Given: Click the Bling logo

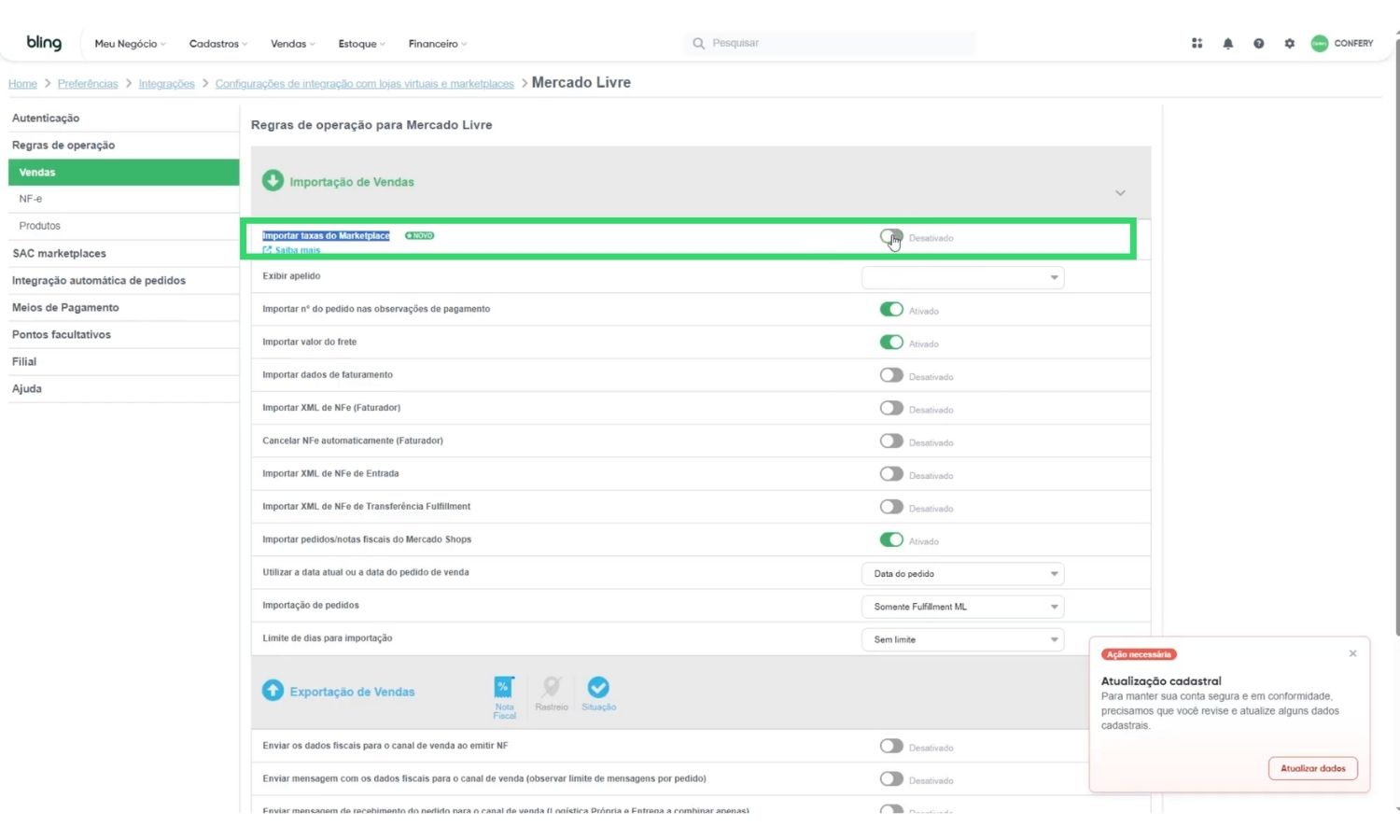Looking at the screenshot, I should 44,43.
